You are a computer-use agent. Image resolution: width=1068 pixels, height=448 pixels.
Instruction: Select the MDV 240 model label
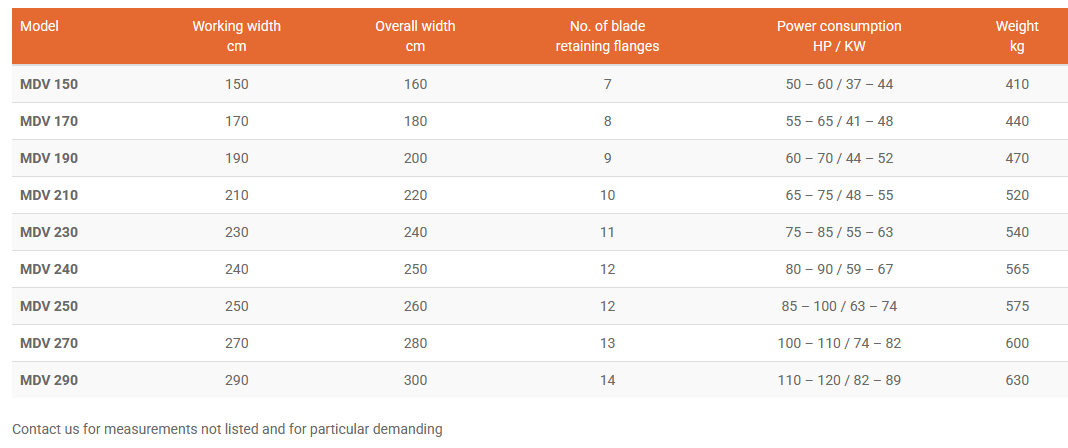point(49,269)
